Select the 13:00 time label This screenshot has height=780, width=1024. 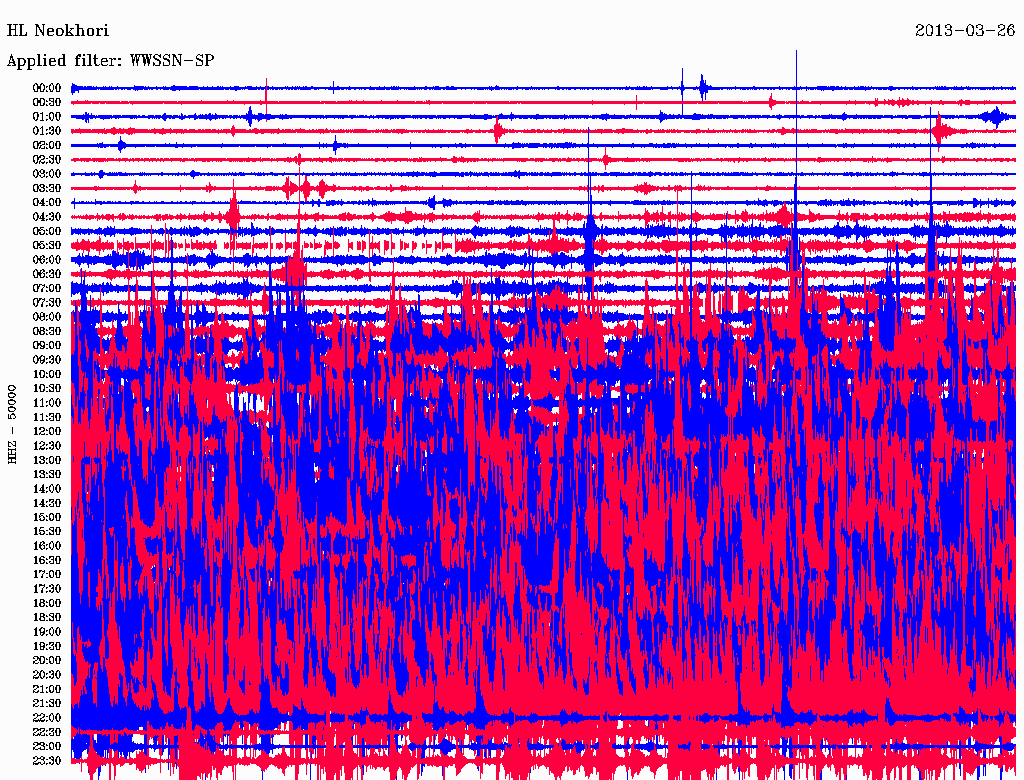coord(47,460)
